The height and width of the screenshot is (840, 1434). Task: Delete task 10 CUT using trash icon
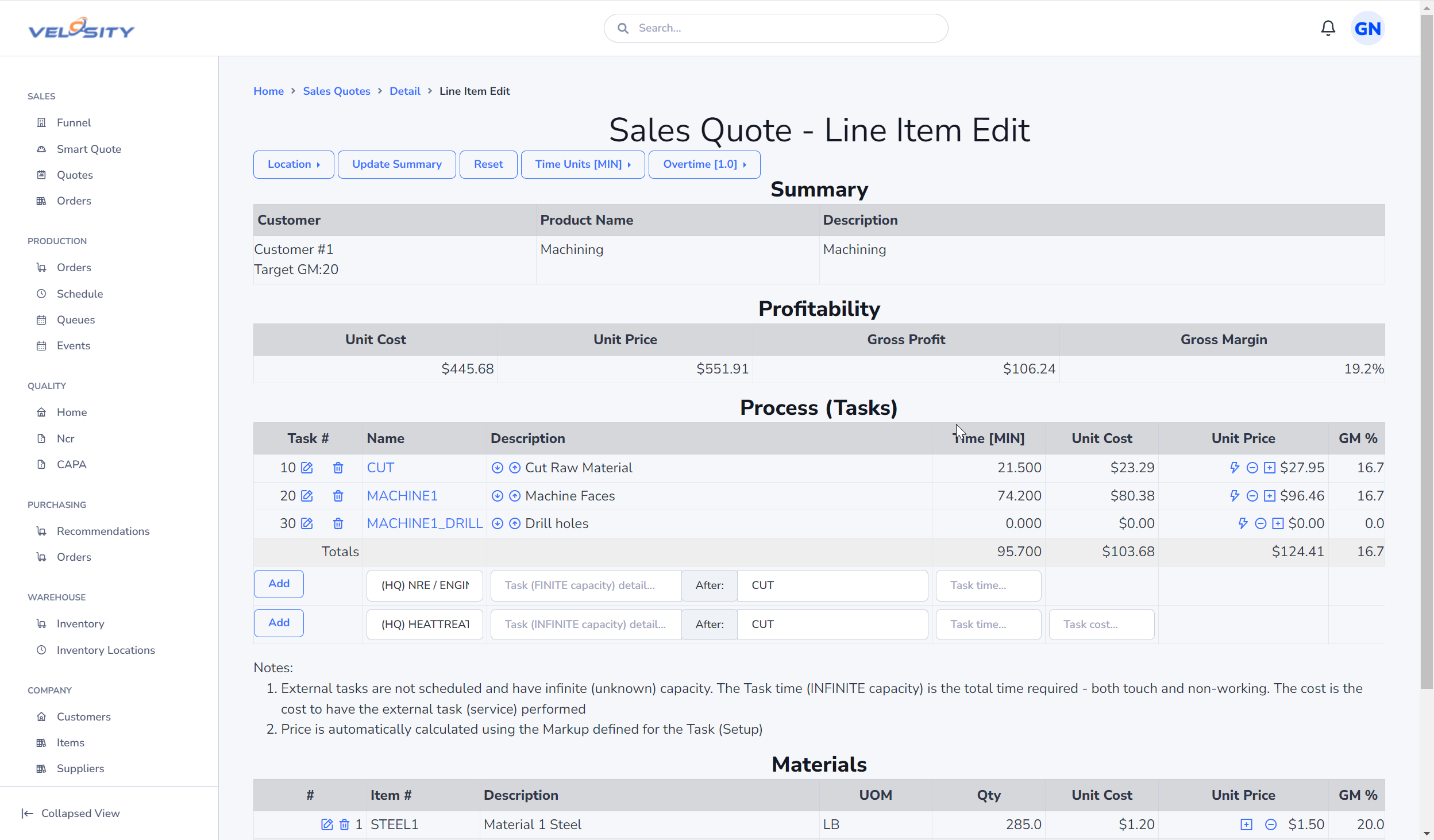[x=338, y=468]
